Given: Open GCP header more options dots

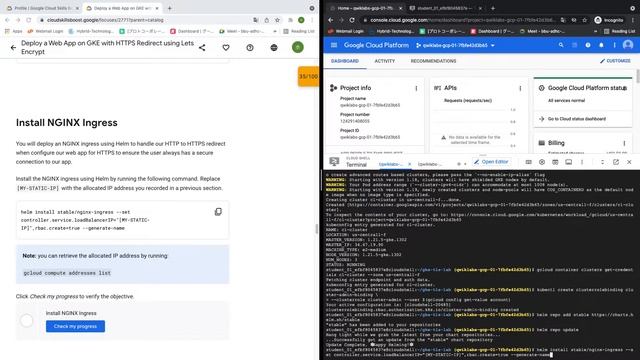Looking at the screenshot, I should point(615,45).
